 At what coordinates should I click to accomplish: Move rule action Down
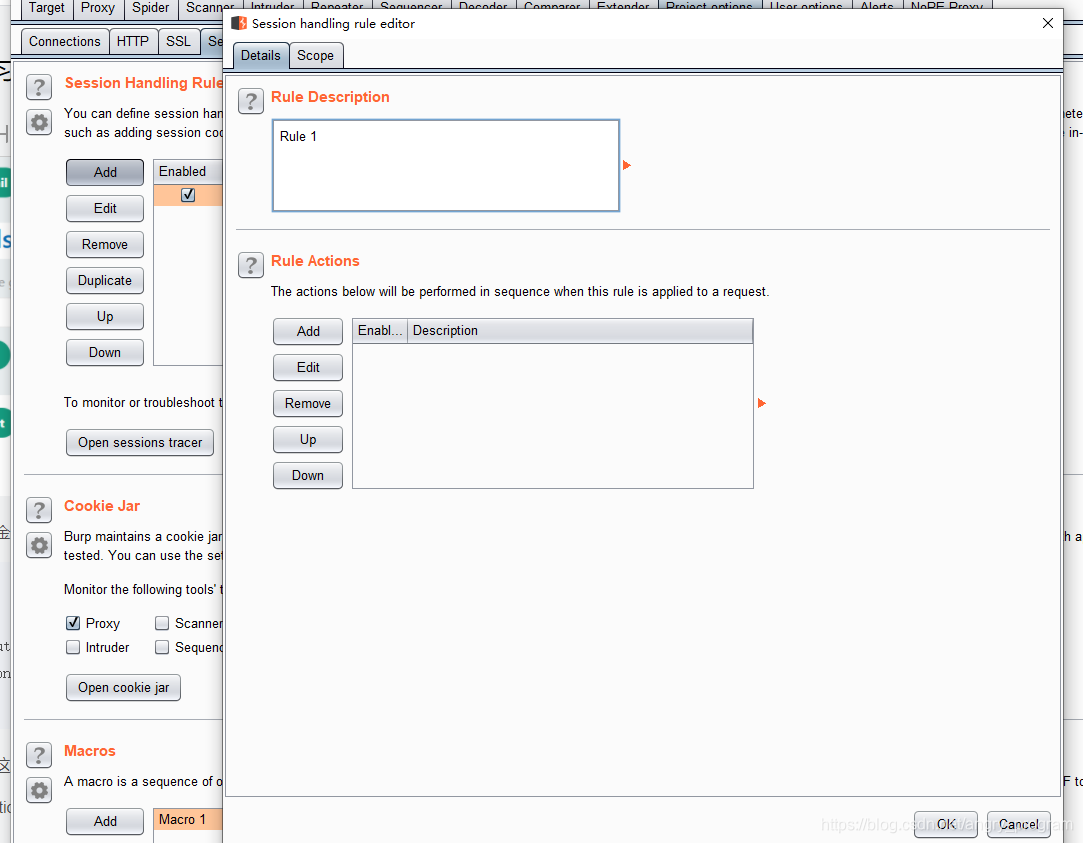pos(308,475)
